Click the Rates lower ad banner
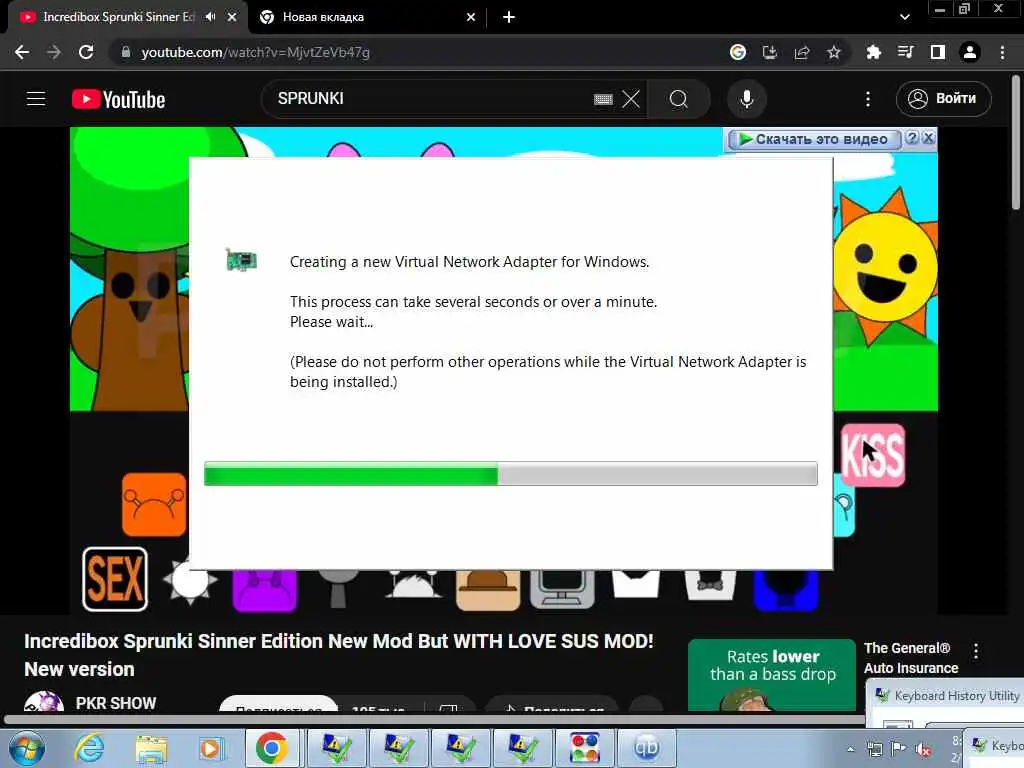 point(772,675)
